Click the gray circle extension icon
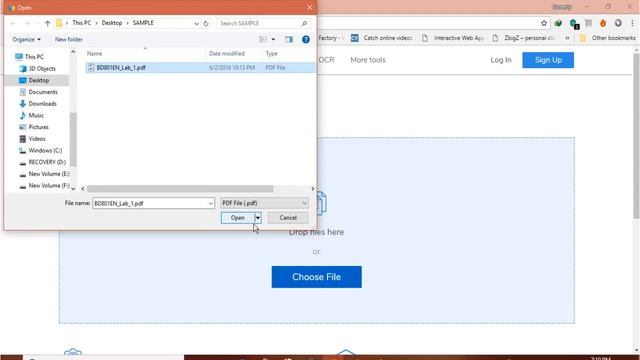 pyautogui.click(x=618, y=23)
